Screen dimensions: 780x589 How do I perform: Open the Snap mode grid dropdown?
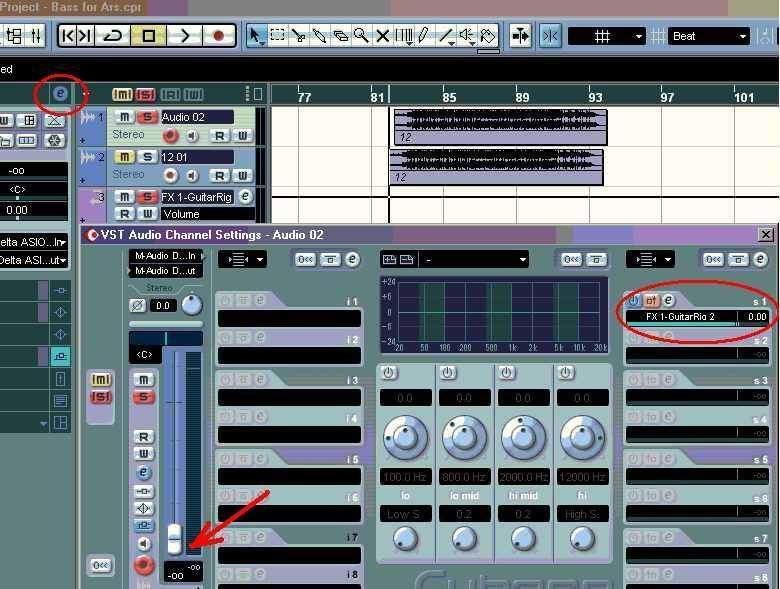tap(606, 36)
